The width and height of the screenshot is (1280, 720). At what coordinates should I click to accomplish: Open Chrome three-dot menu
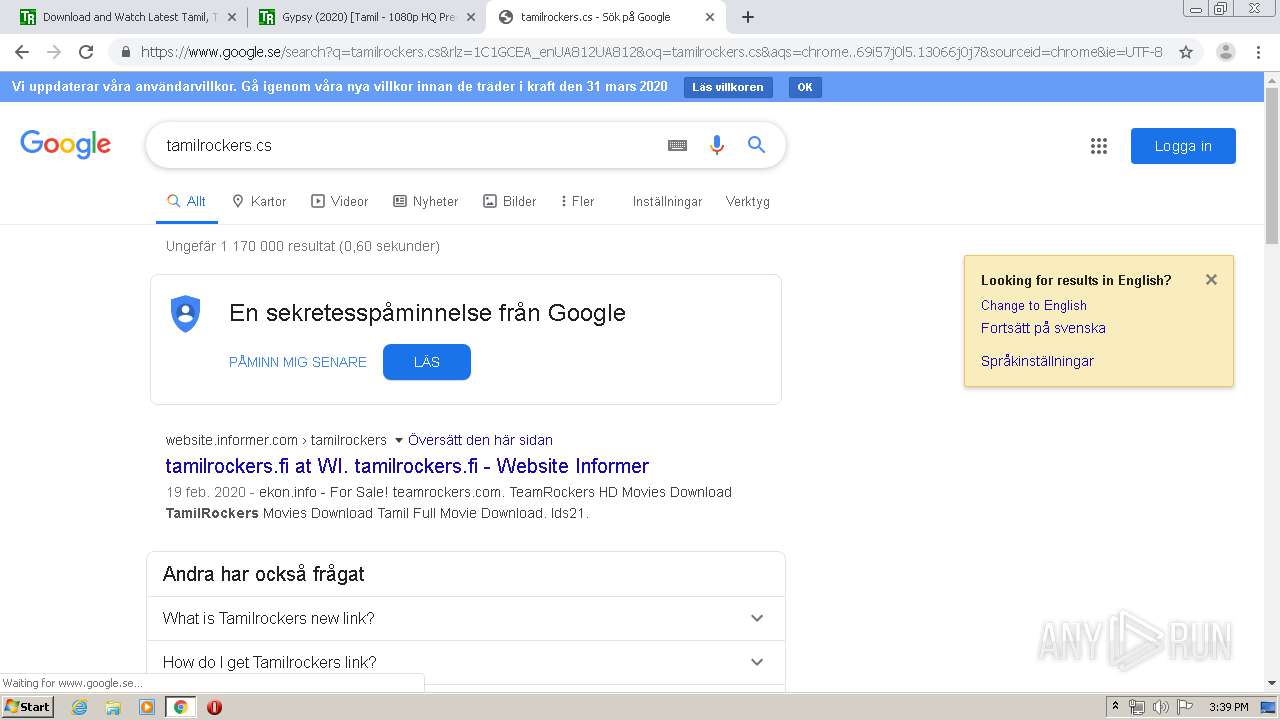(1257, 52)
